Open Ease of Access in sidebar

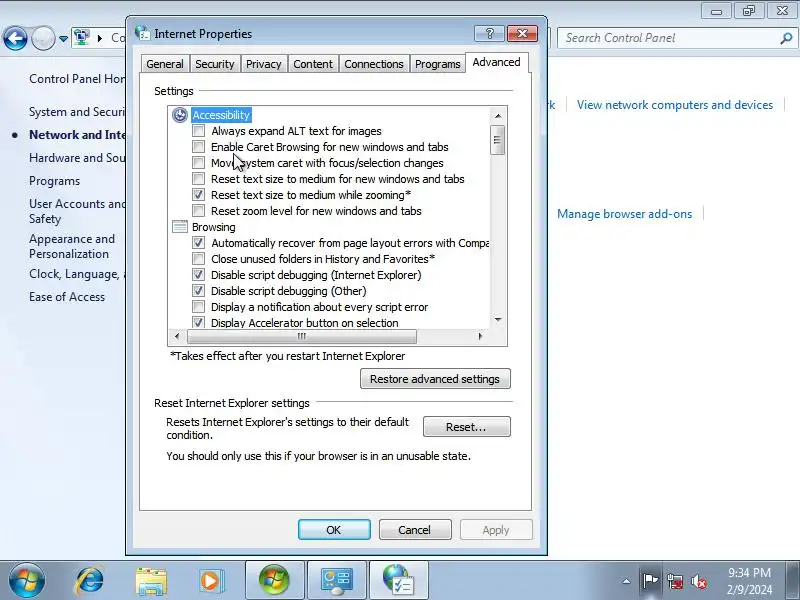67,297
